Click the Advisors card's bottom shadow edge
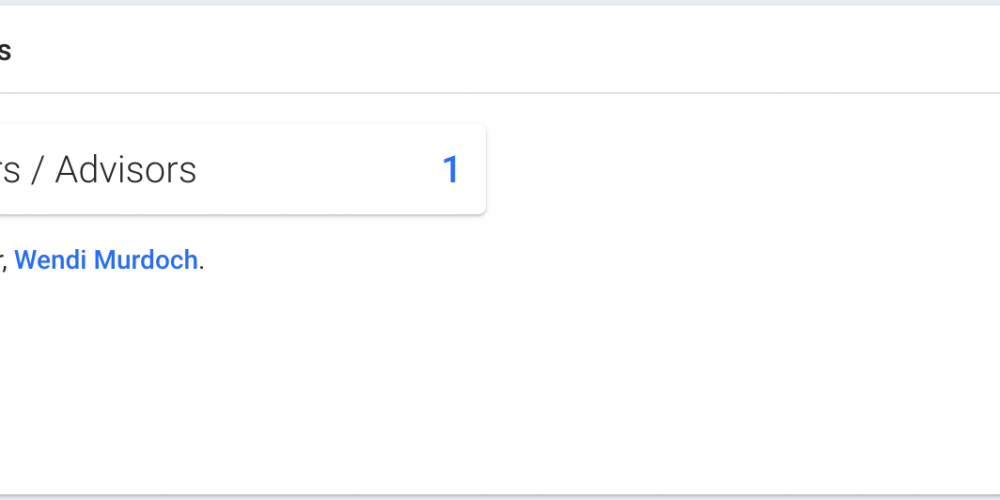The width and height of the screenshot is (1000, 500). coord(240,214)
